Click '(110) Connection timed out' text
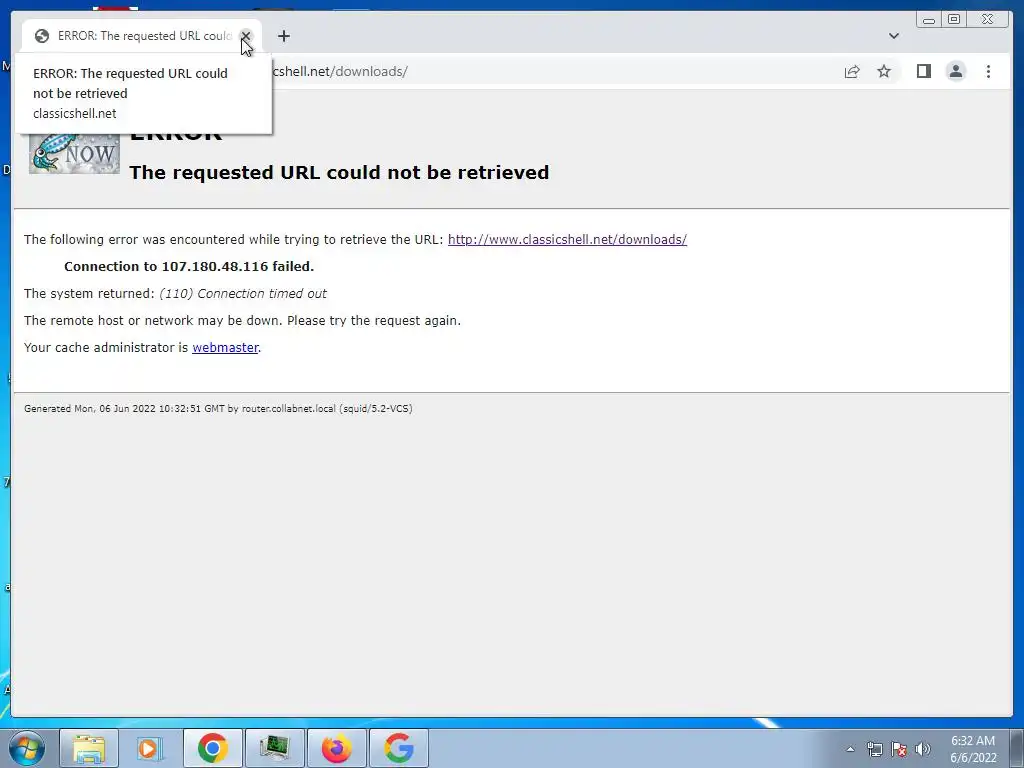Viewport: 1024px width, 768px height. click(243, 294)
